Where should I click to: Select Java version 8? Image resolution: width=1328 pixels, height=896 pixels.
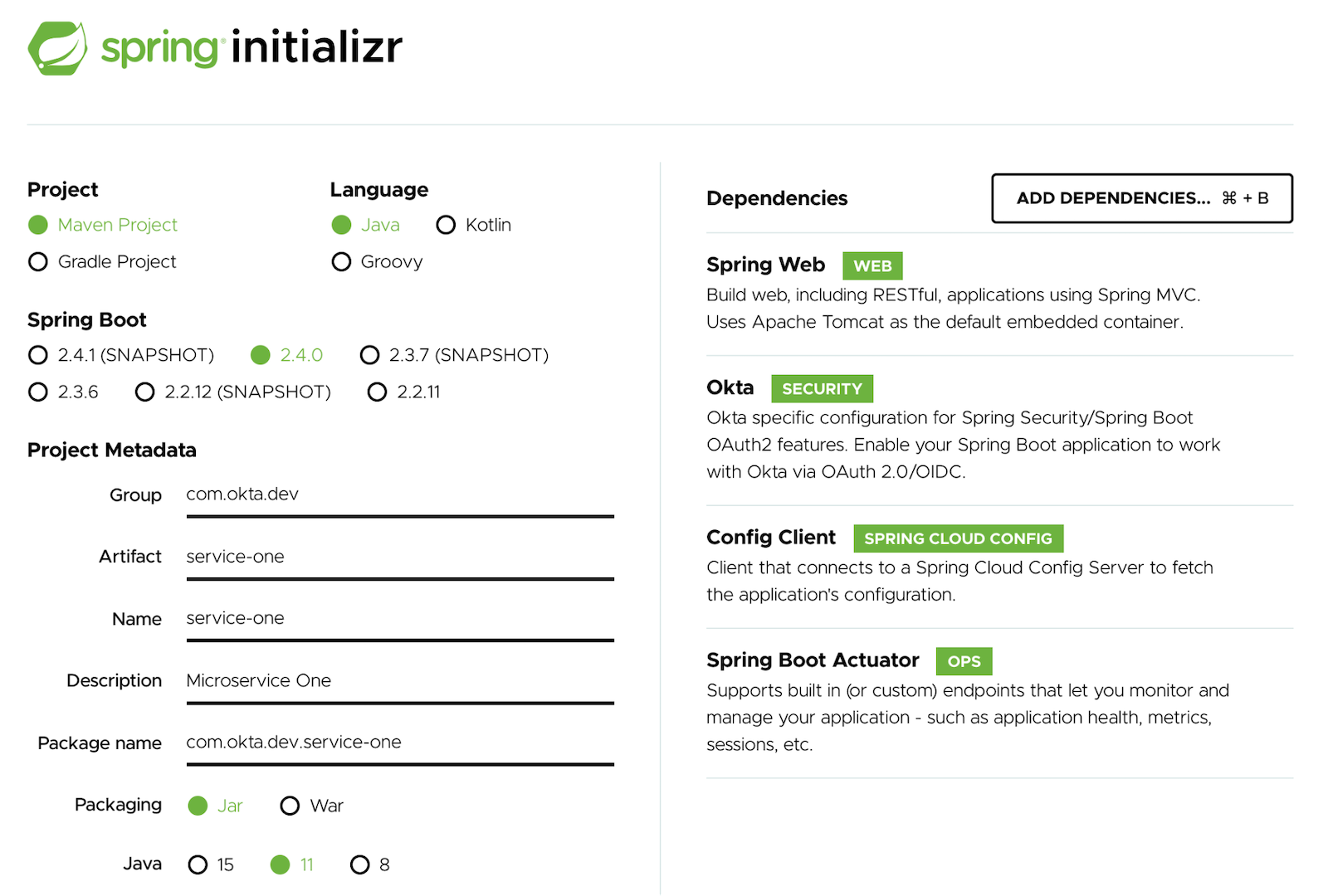(x=359, y=865)
